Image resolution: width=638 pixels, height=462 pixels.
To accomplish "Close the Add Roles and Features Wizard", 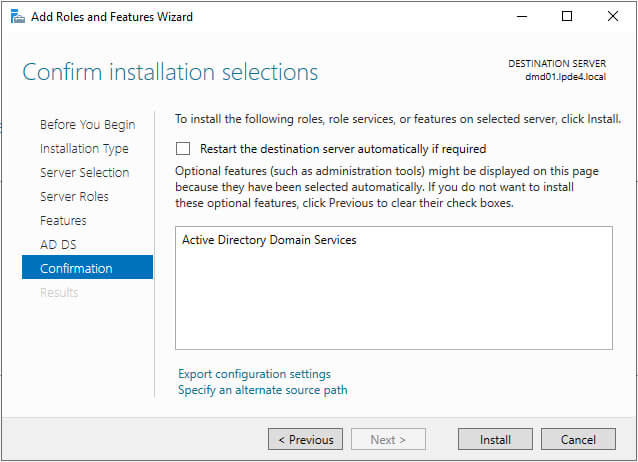I will pyautogui.click(x=613, y=17).
